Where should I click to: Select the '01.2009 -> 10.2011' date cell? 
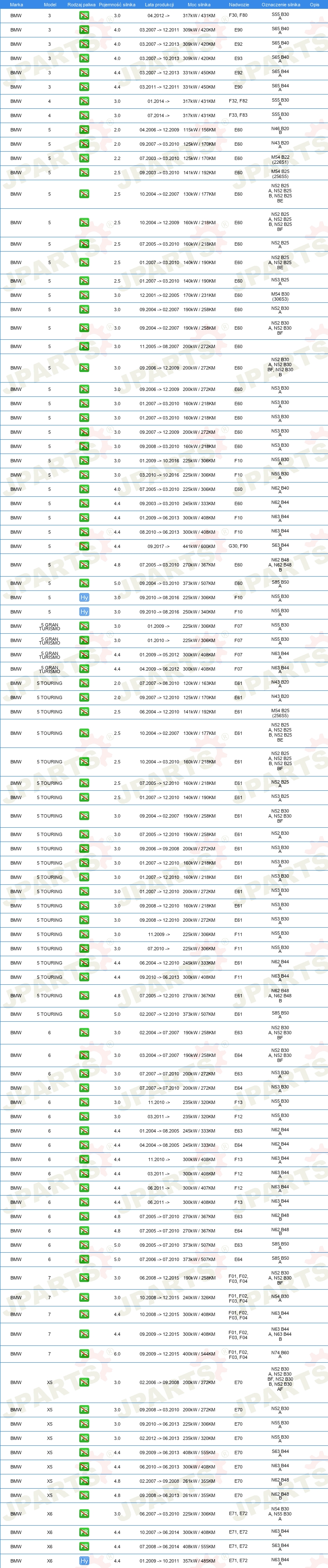(x=159, y=1561)
